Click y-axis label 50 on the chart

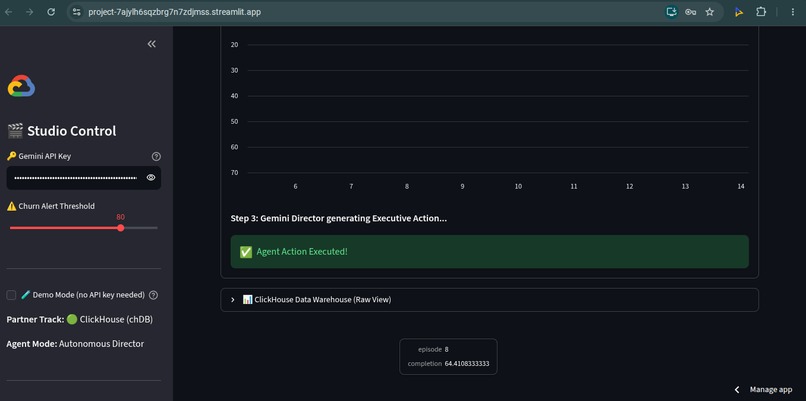(234, 121)
